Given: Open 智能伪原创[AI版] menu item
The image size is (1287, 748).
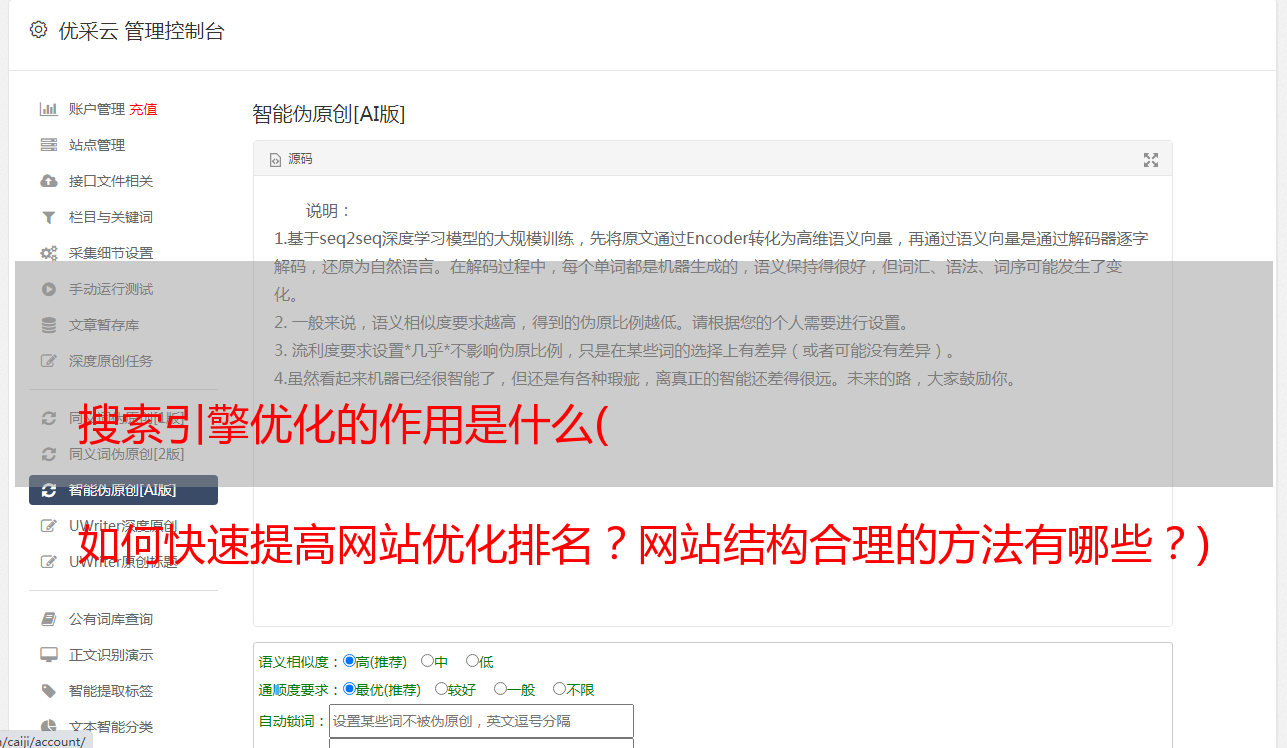Looking at the screenshot, I should [x=123, y=490].
